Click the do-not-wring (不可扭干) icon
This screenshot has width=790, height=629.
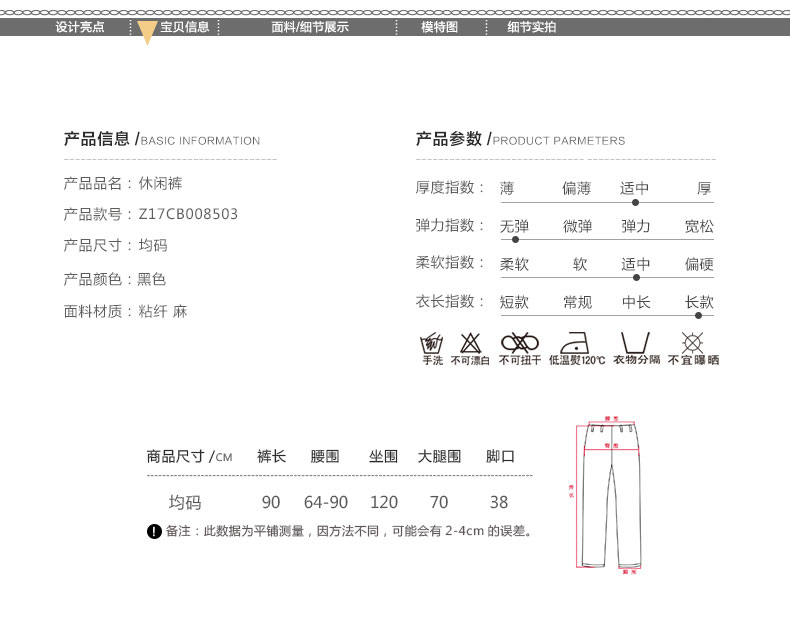point(519,342)
